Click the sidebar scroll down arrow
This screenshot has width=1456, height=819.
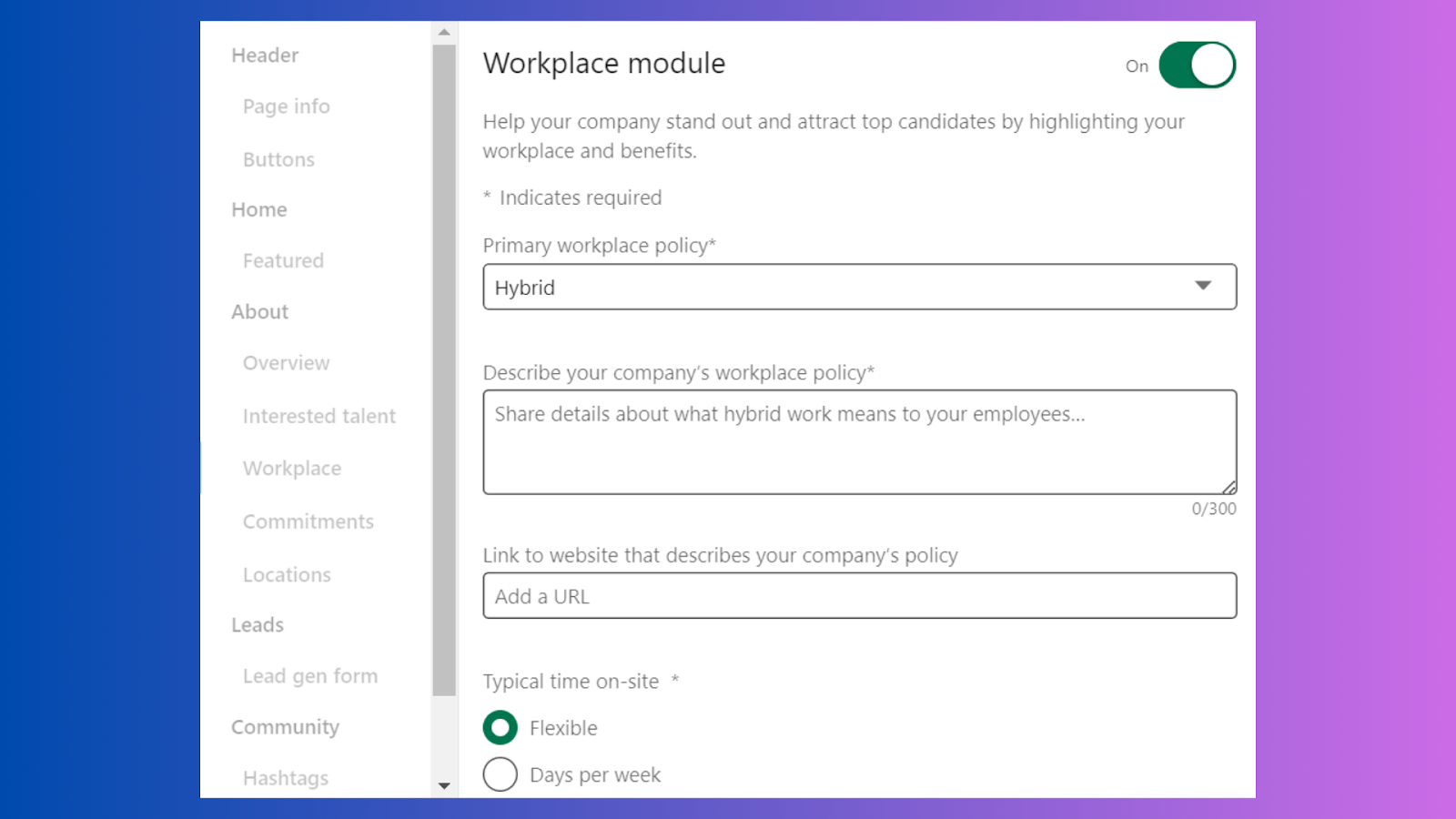[x=444, y=785]
